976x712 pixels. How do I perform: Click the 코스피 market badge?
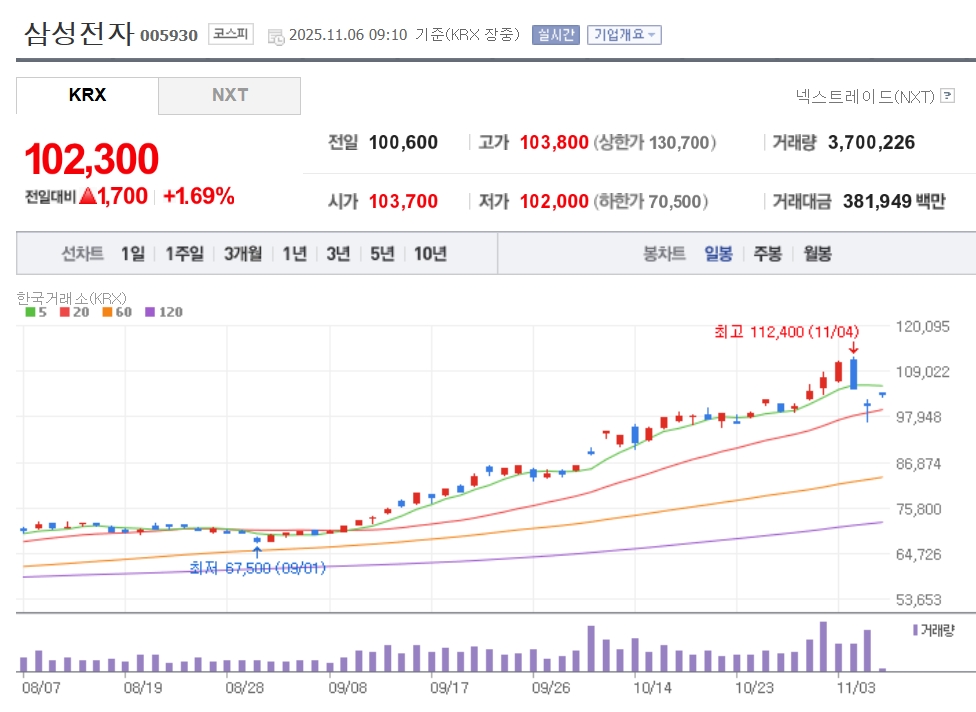click(x=231, y=35)
